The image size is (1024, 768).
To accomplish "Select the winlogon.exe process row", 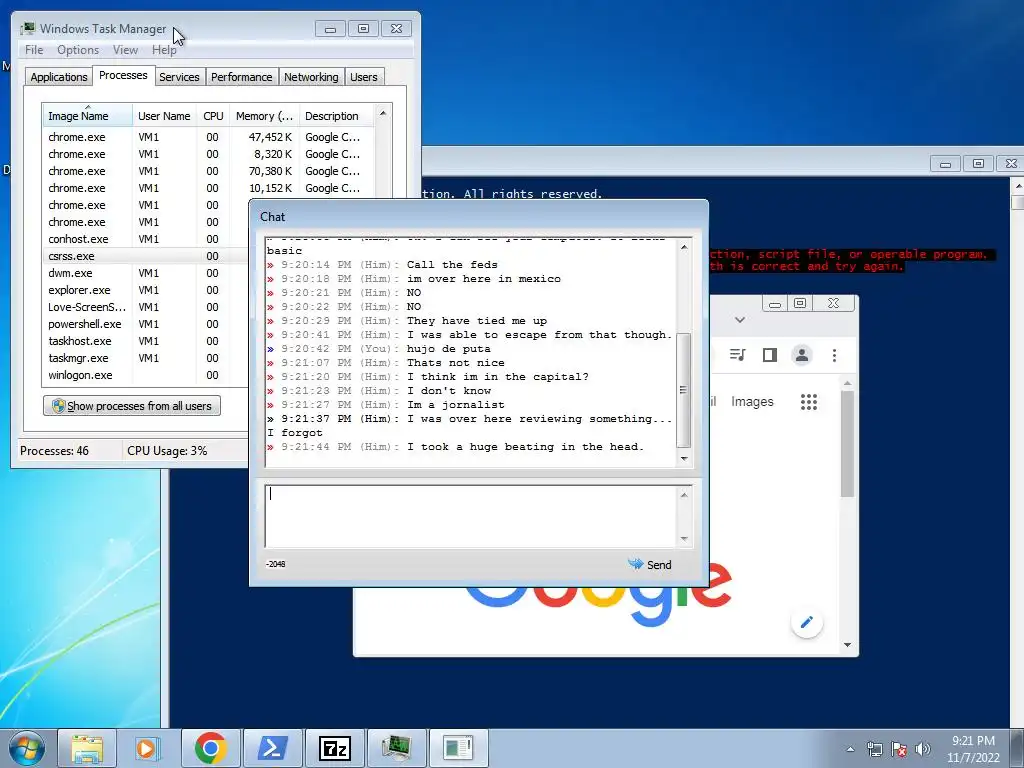I will 146,375.
